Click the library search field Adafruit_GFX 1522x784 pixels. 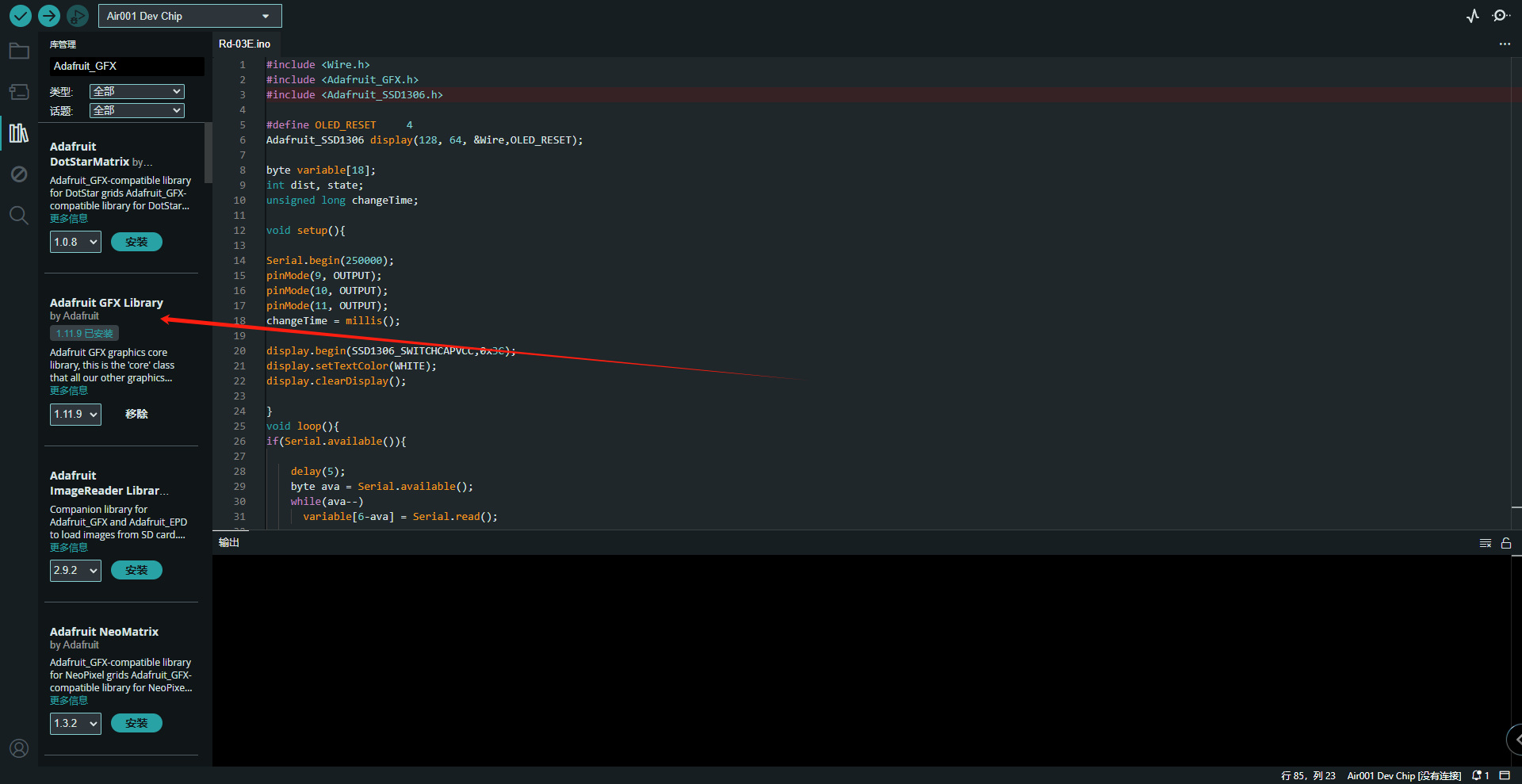click(127, 66)
